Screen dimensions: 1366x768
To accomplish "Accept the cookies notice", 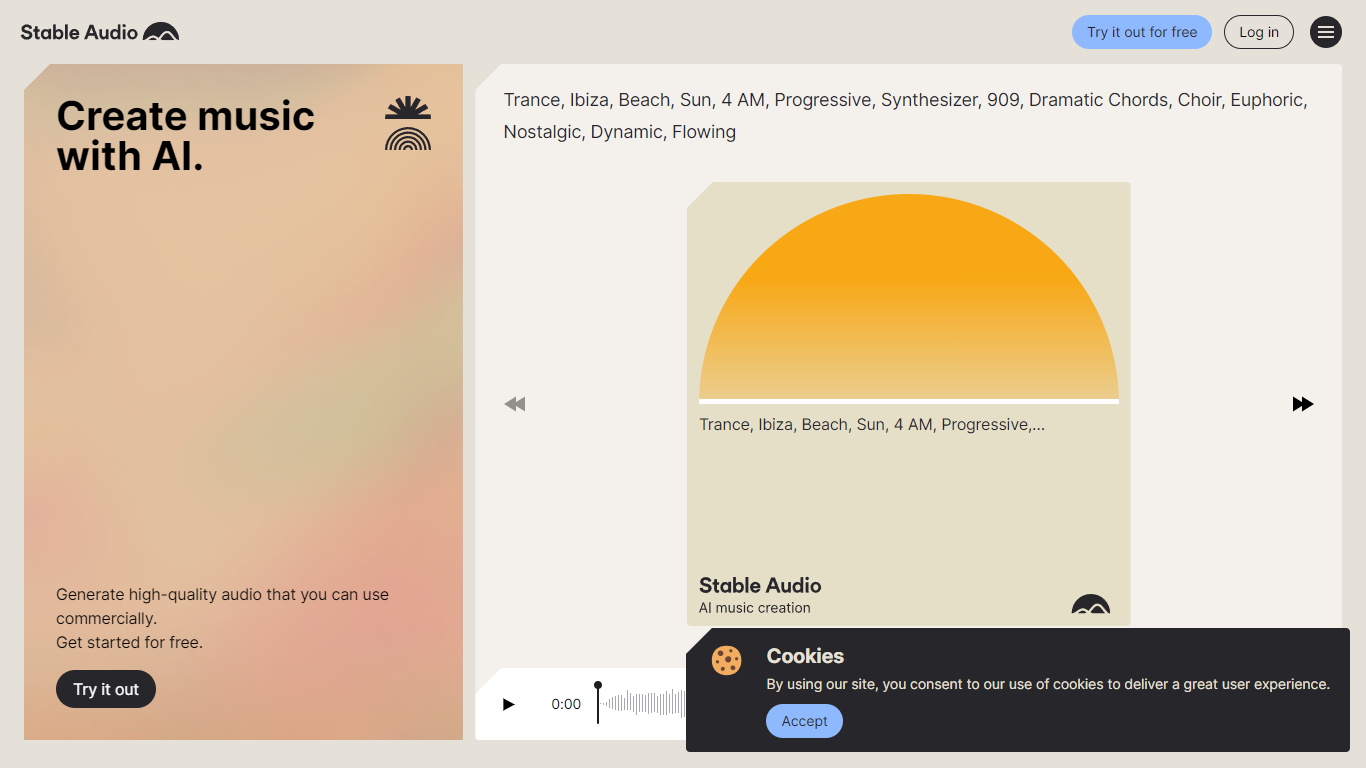I will tap(804, 721).
